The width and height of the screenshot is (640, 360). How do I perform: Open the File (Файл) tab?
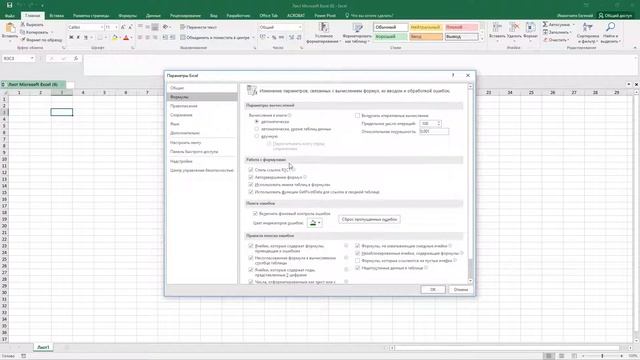[x=10, y=16]
